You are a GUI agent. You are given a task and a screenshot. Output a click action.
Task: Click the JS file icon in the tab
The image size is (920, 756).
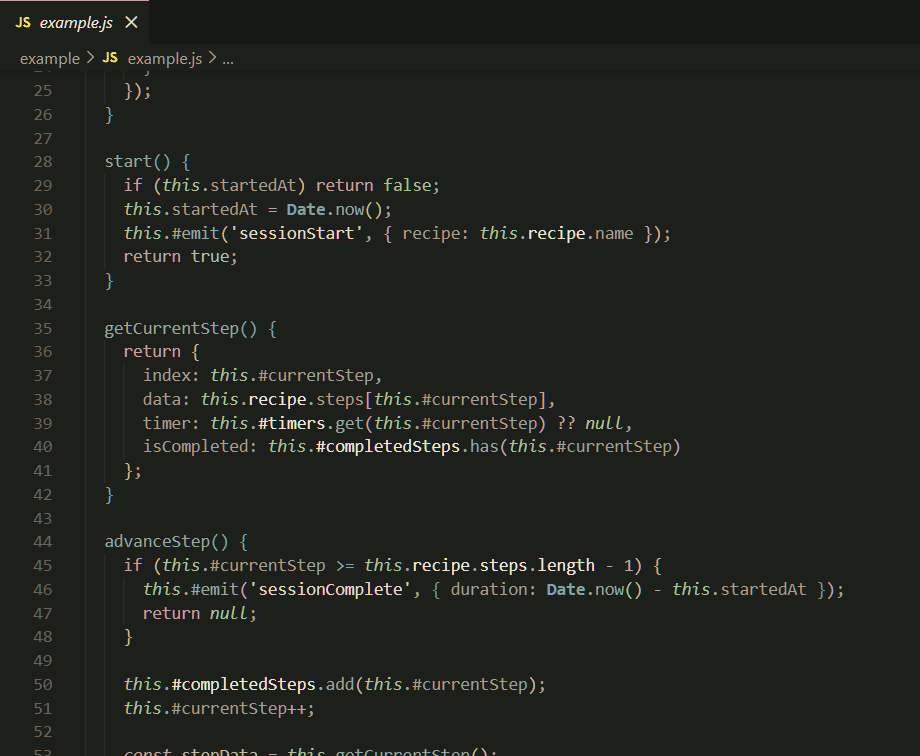(23, 22)
